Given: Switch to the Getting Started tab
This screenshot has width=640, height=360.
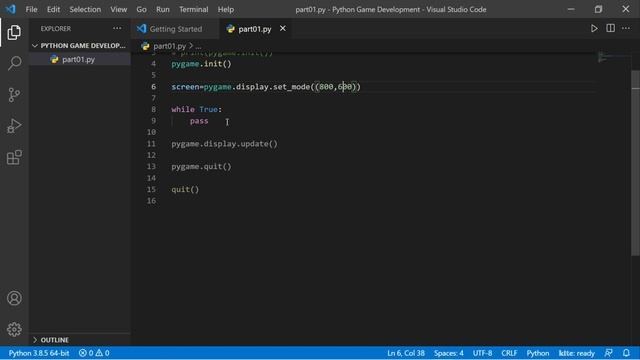Looking at the screenshot, I should [176, 29].
